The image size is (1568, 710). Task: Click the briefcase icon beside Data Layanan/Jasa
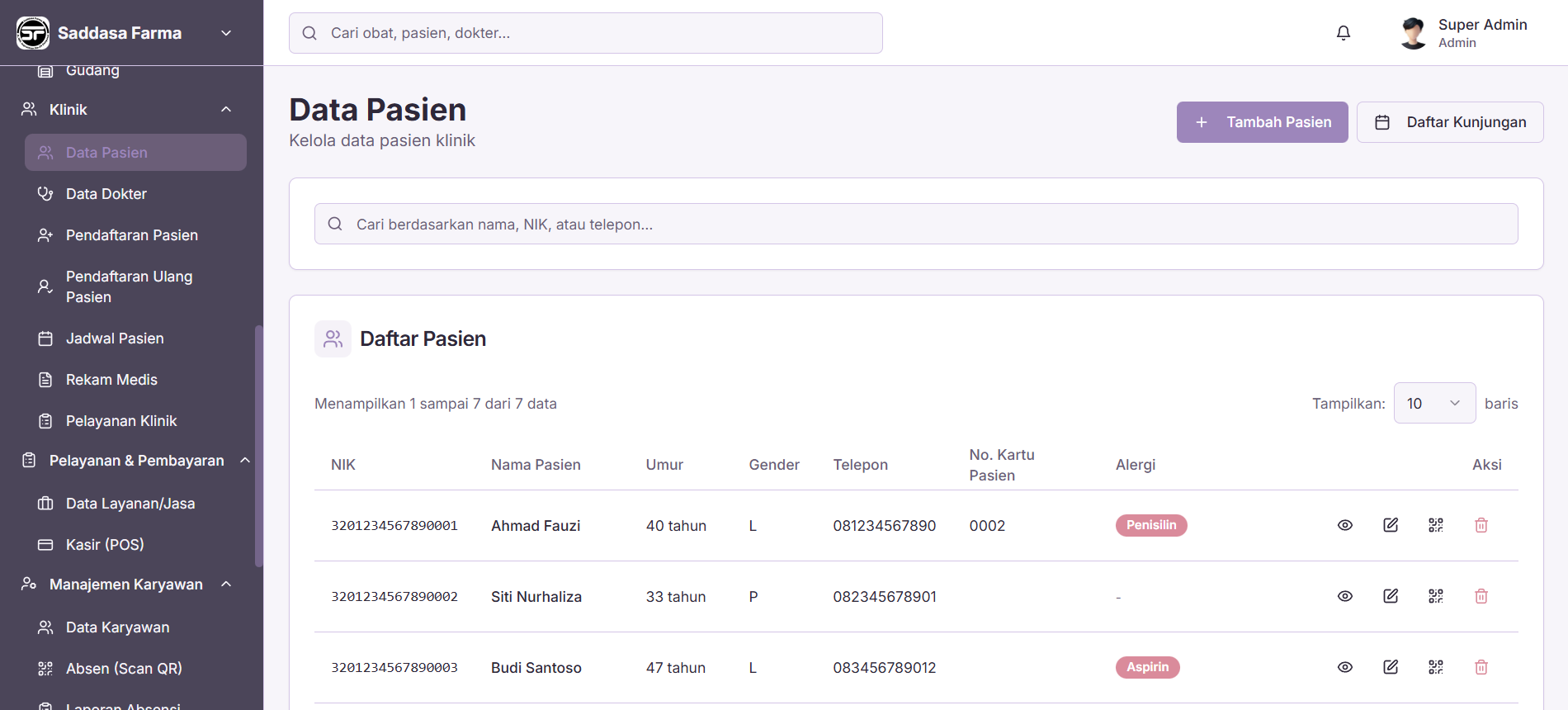click(x=45, y=504)
